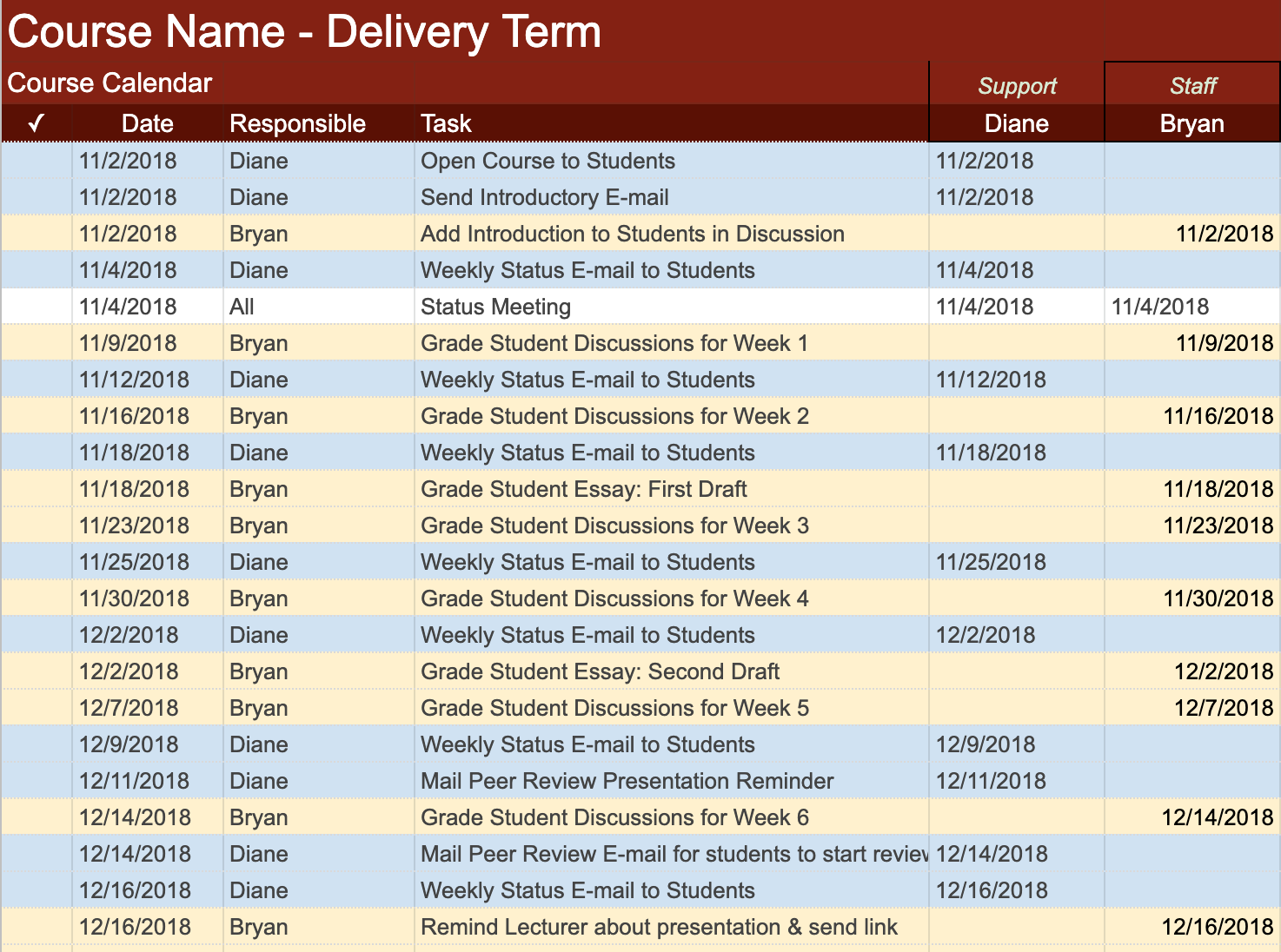This screenshot has width=1281, height=952.
Task: Click checkmark cell for 'Grade Student Essay: First Draft'
Action: (37, 489)
